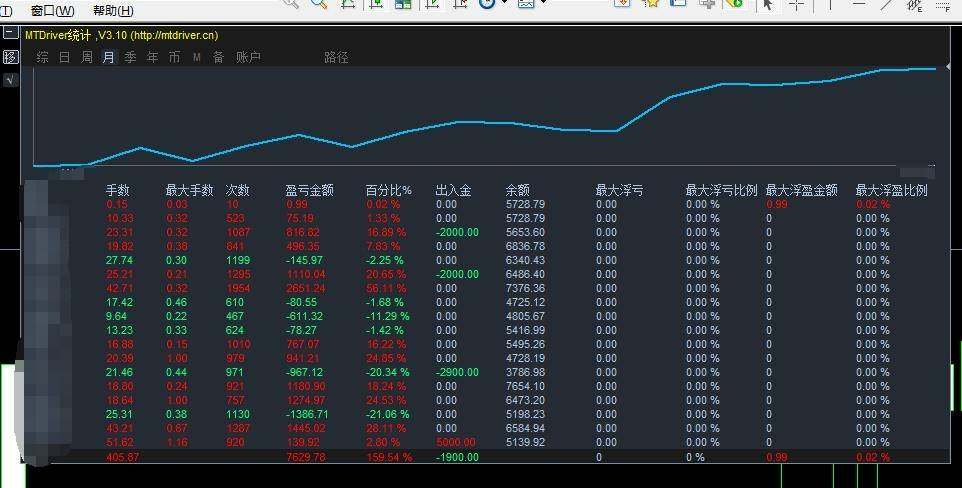Select the balance cell 3786.98
The width and height of the screenshot is (962, 488).
coord(525,372)
